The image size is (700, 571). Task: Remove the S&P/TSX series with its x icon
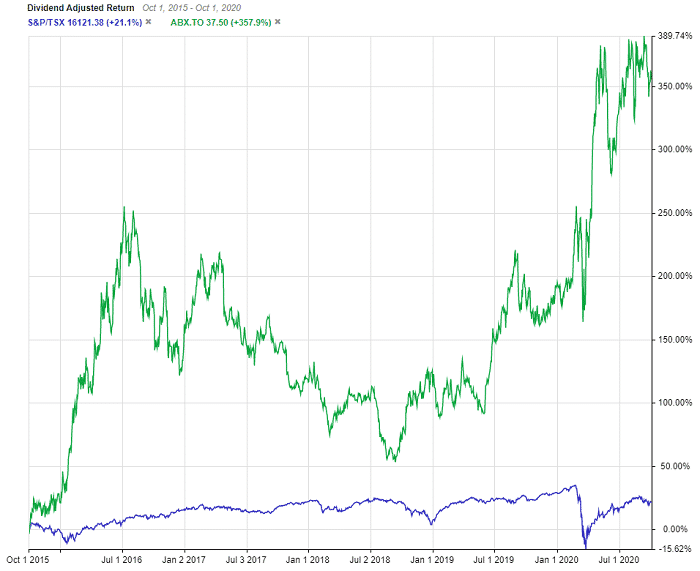(149, 21)
